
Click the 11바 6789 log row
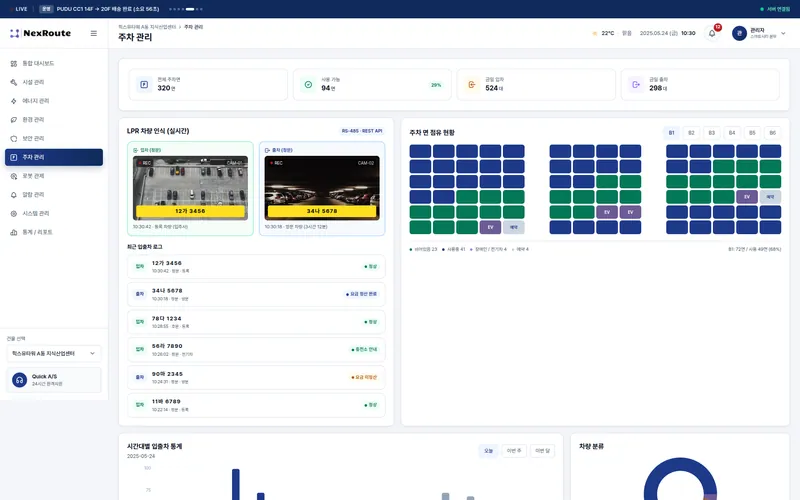[x=256, y=405]
